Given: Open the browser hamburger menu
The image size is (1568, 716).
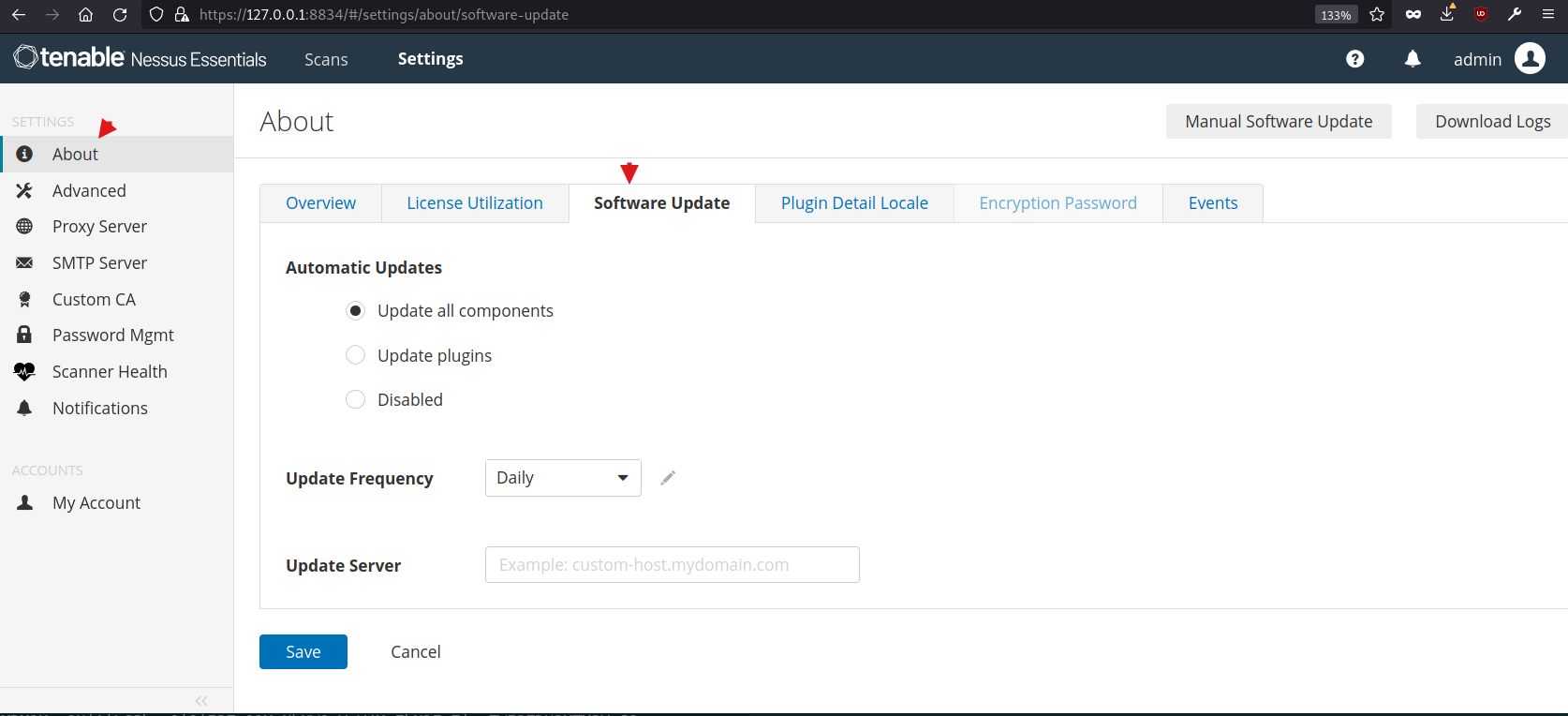Looking at the screenshot, I should click(x=1548, y=14).
